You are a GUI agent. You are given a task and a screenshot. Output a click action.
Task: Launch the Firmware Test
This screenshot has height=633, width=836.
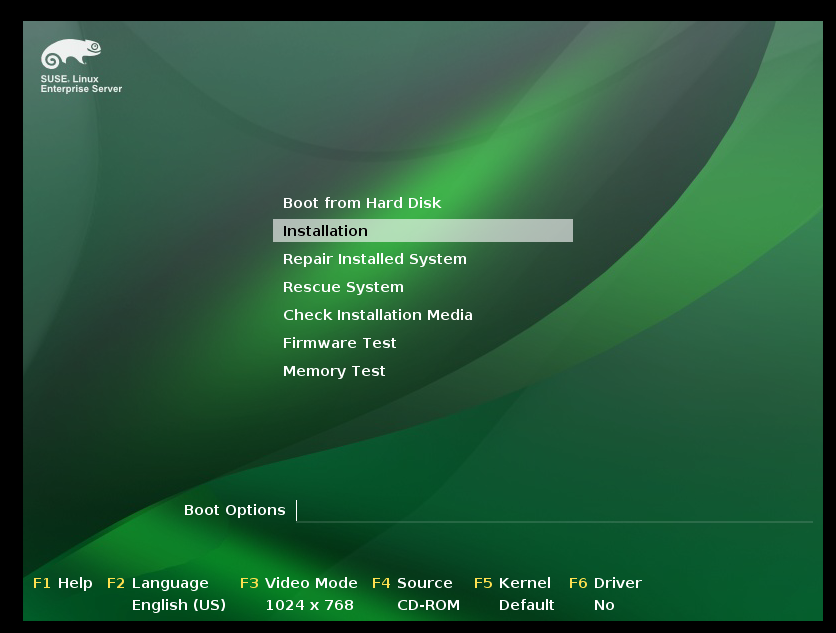click(x=339, y=343)
